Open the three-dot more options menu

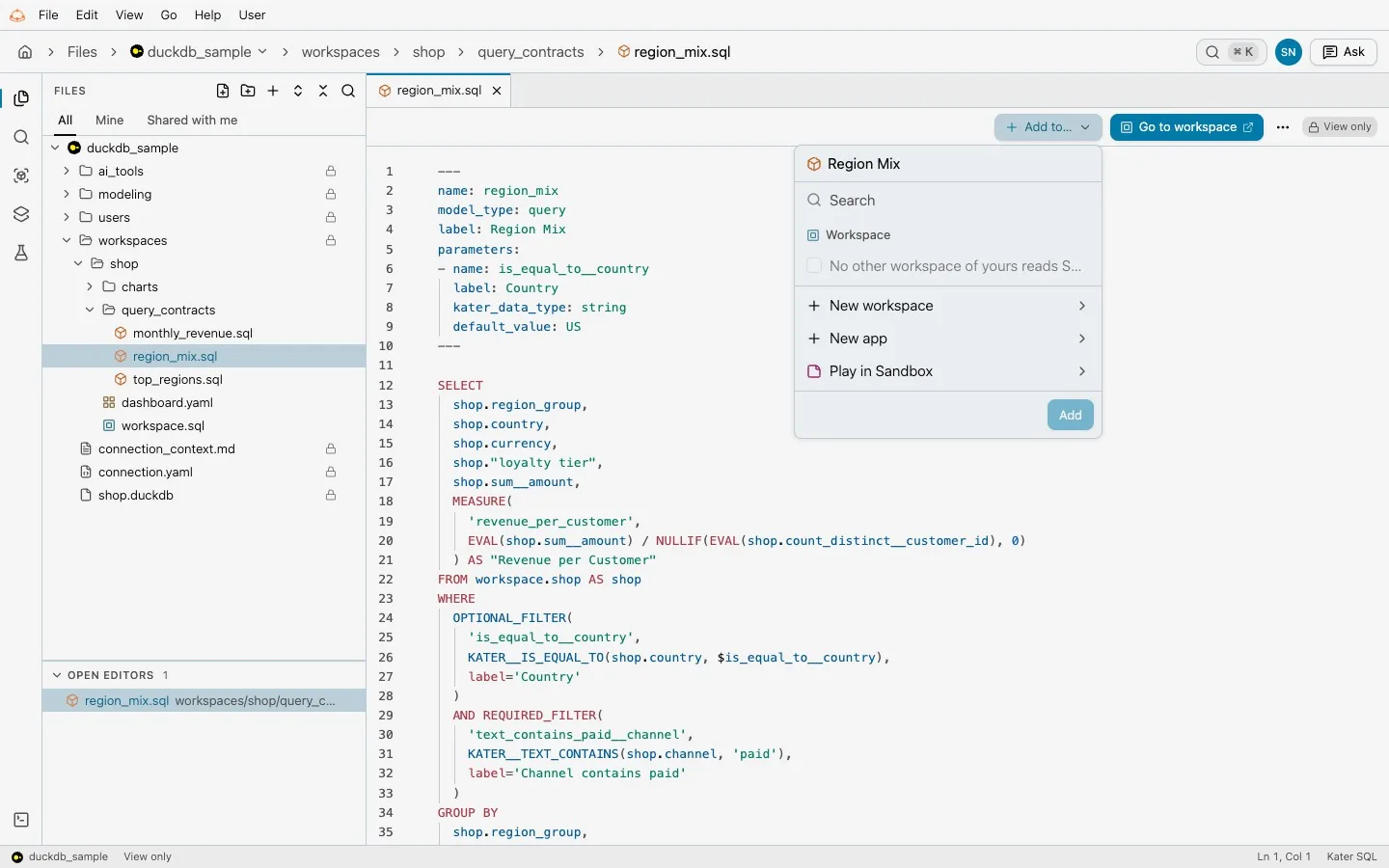click(1283, 127)
